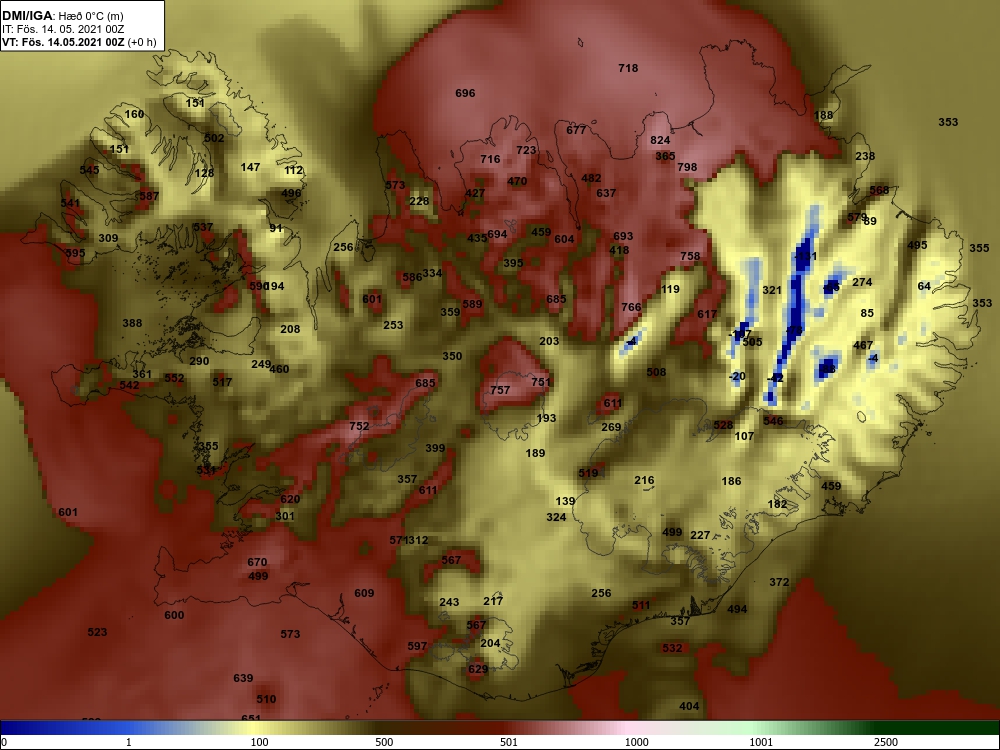Click the map value 508
This screenshot has height=750, width=1000.
pyautogui.click(x=656, y=372)
